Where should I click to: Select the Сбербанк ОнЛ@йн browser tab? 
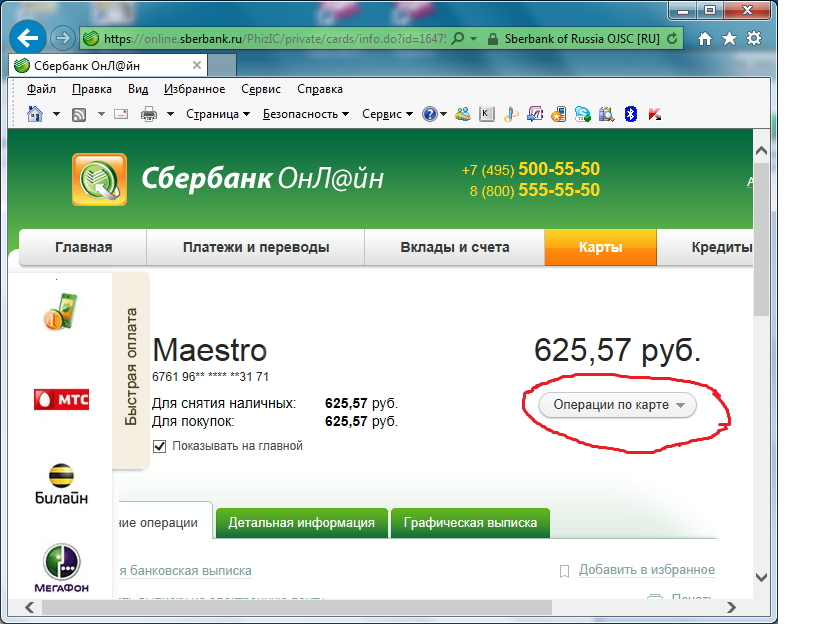pyautogui.click(x=108, y=66)
